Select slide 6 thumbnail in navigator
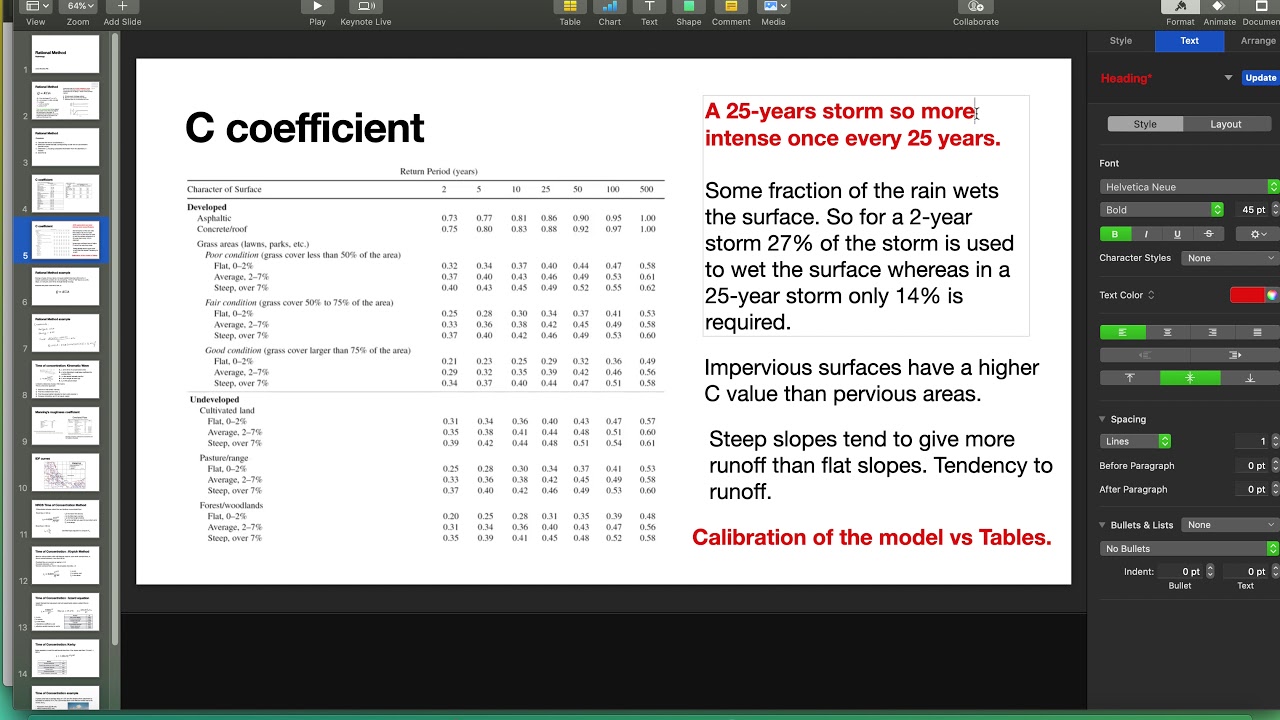This screenshot has width=1280, height=720. click(66, 286)
